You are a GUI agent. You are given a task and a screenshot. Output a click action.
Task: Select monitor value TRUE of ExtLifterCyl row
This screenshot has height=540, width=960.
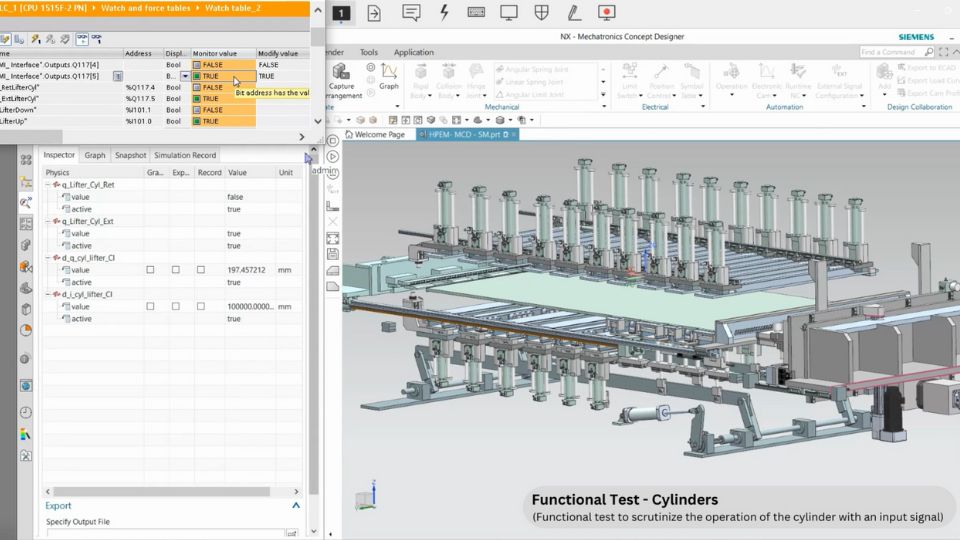point(223,99)
